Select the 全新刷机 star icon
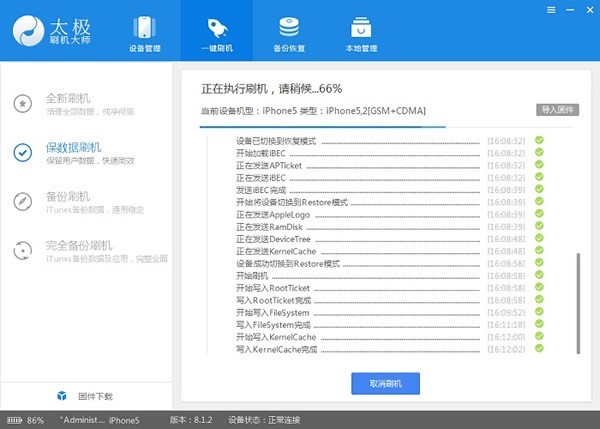 click(23, 104)
